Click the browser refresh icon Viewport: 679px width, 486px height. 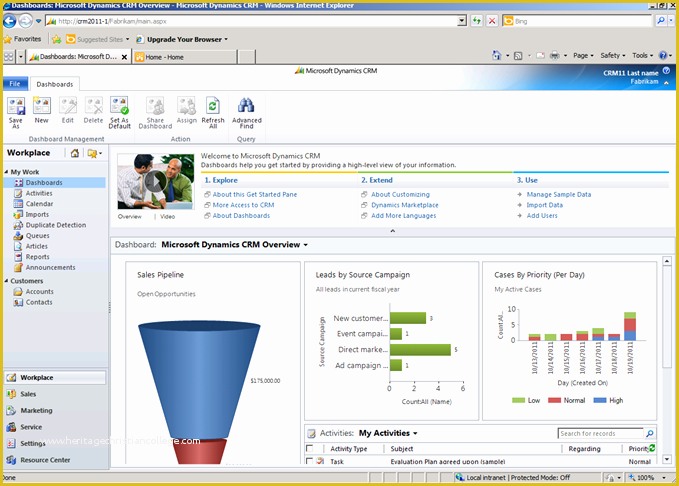coord(476,21)
